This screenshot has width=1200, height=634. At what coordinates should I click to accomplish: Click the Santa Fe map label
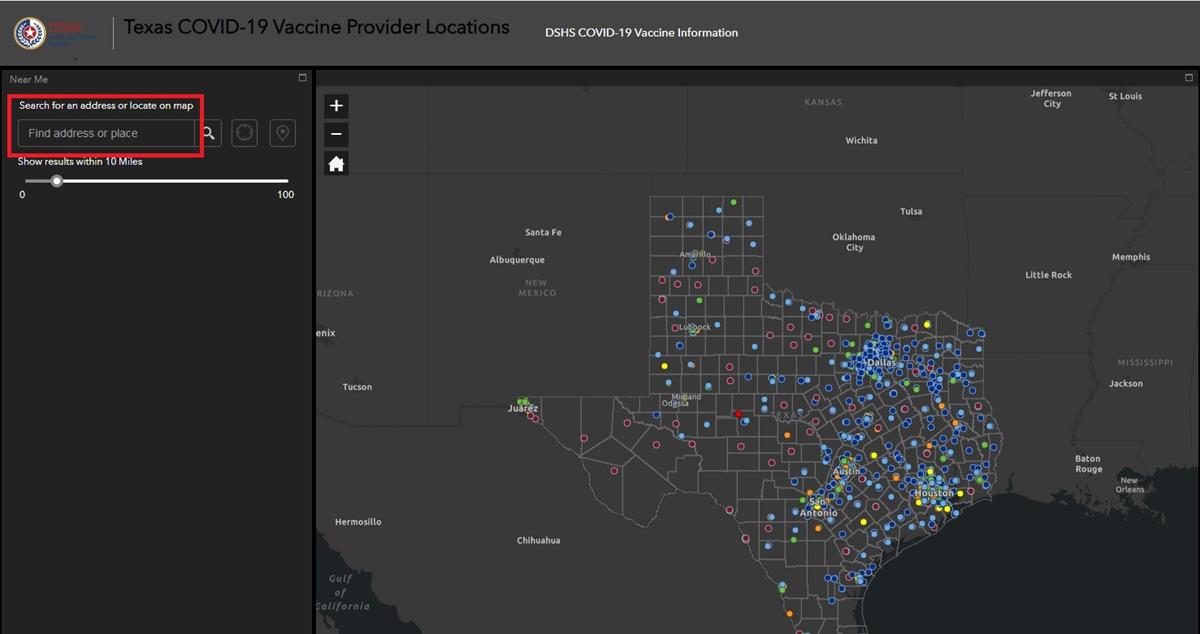pos(543,232)
